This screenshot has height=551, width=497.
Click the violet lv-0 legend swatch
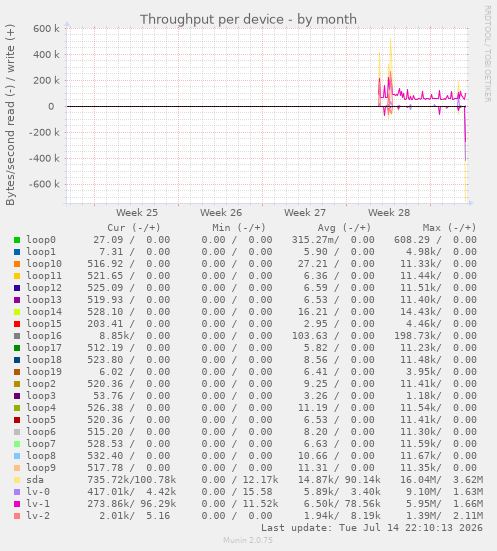coord(17,492)
